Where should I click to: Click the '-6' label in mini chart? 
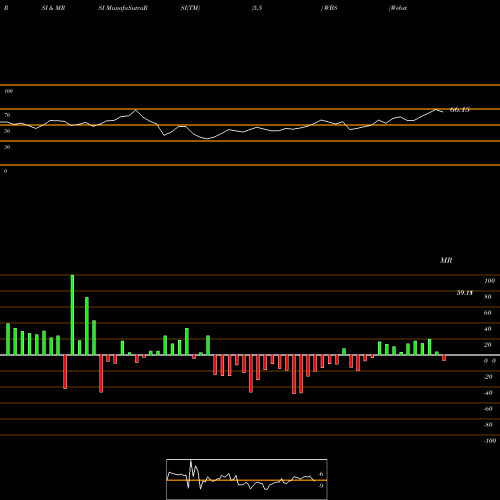click(321, 474)
